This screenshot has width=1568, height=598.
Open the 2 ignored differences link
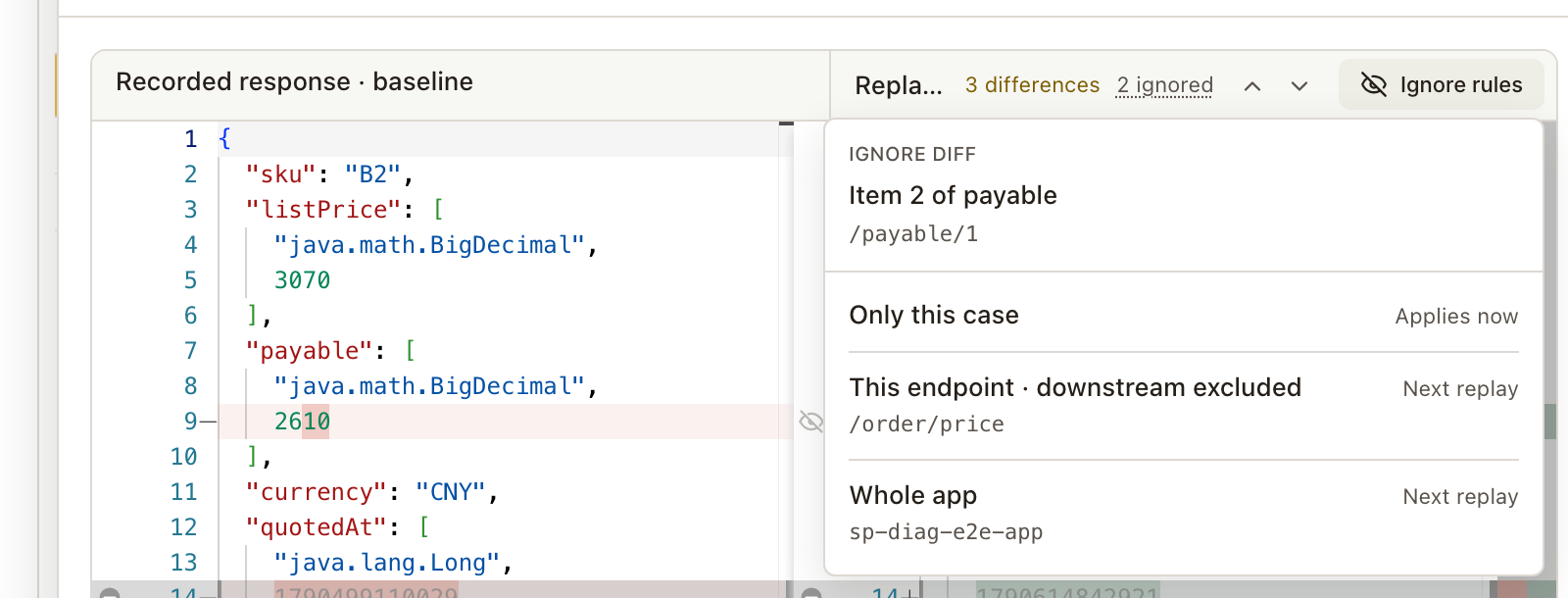(x=1164, y=85)
